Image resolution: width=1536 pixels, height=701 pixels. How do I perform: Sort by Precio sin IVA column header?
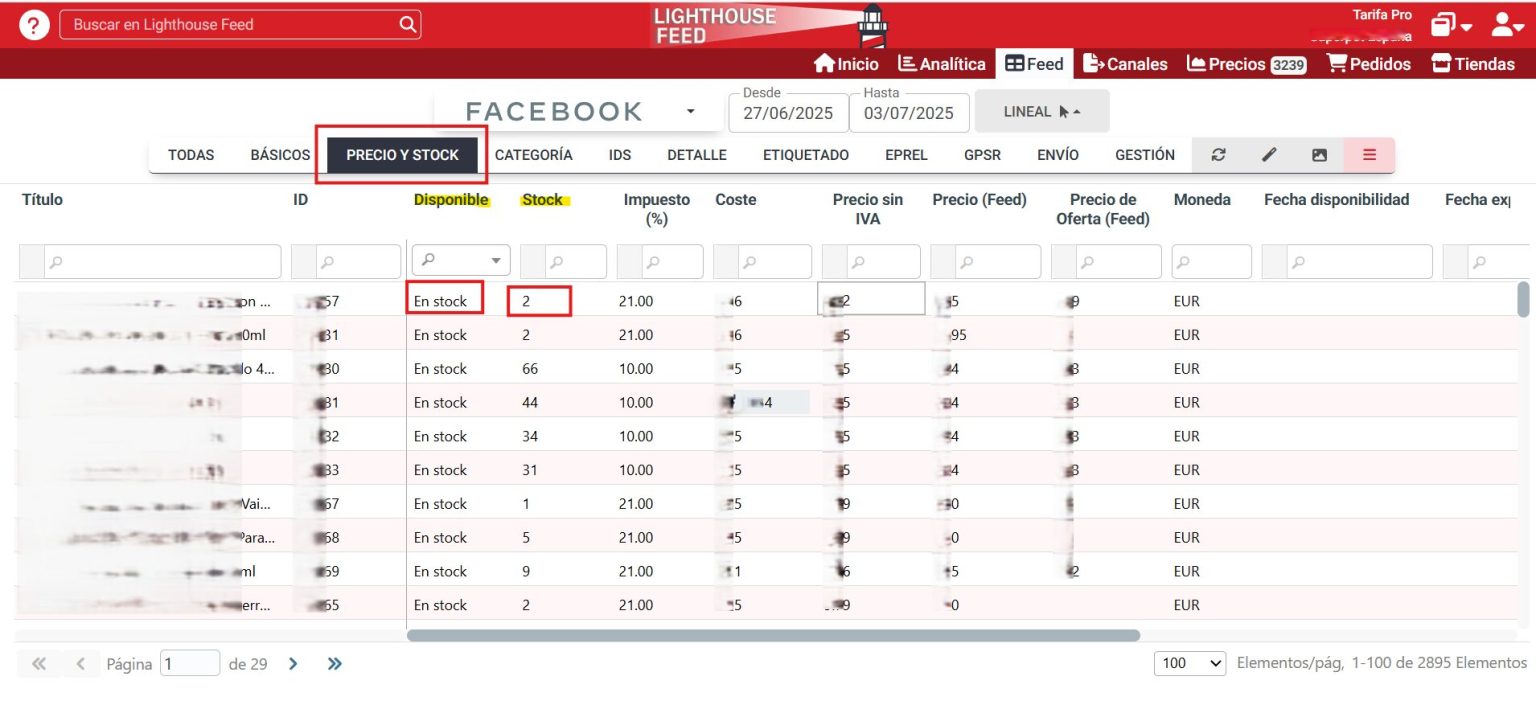click(868, 209)
